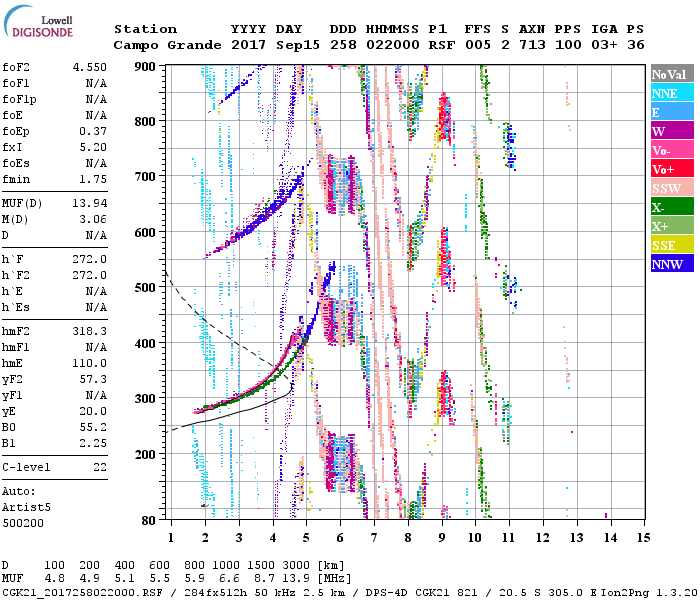Click the foF2 value 4.550
Image resolution: width=700 pixels, height=600 pixels.
coord(89,67)
